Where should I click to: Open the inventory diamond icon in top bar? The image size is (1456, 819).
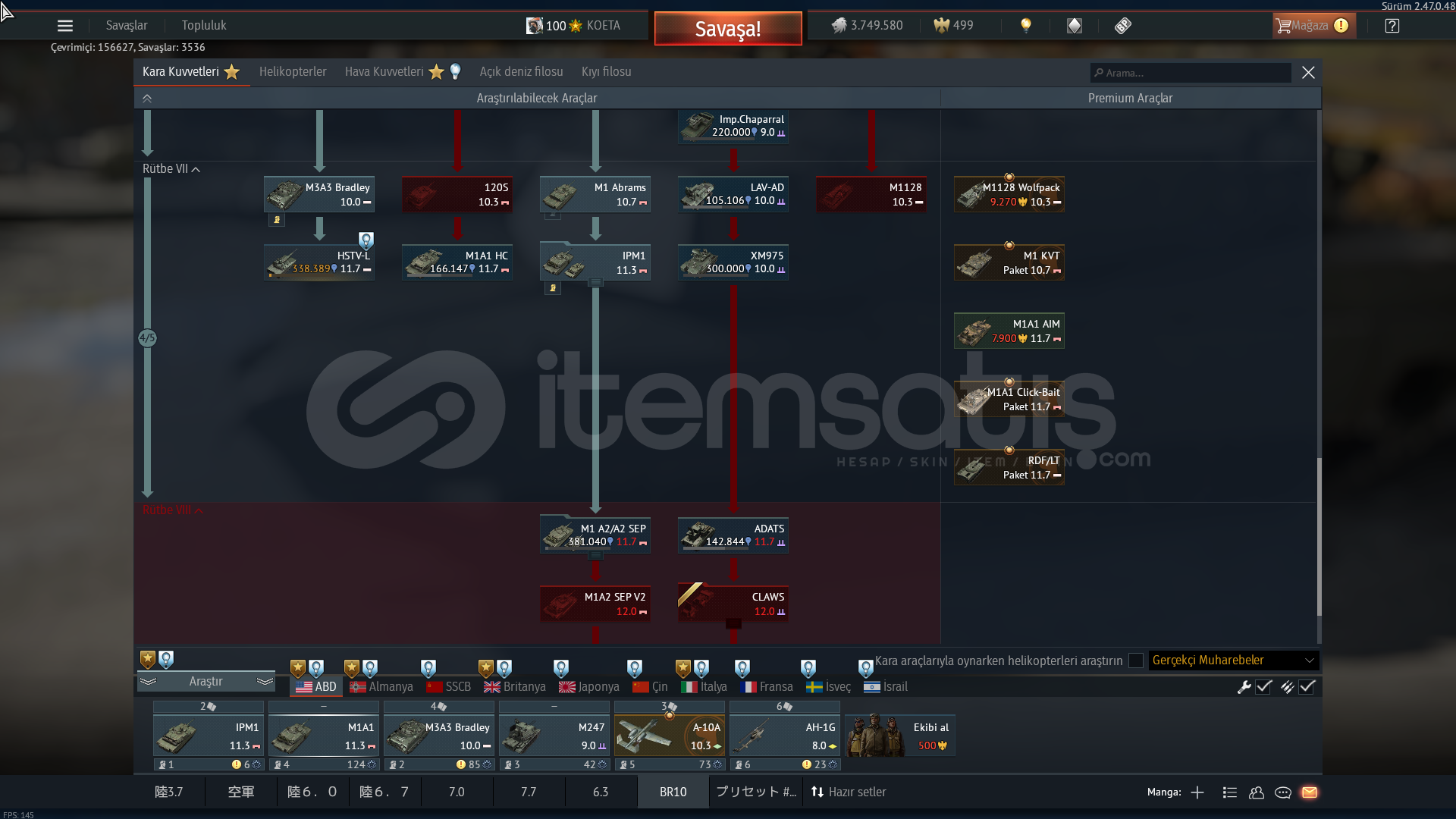(1075, 26)
